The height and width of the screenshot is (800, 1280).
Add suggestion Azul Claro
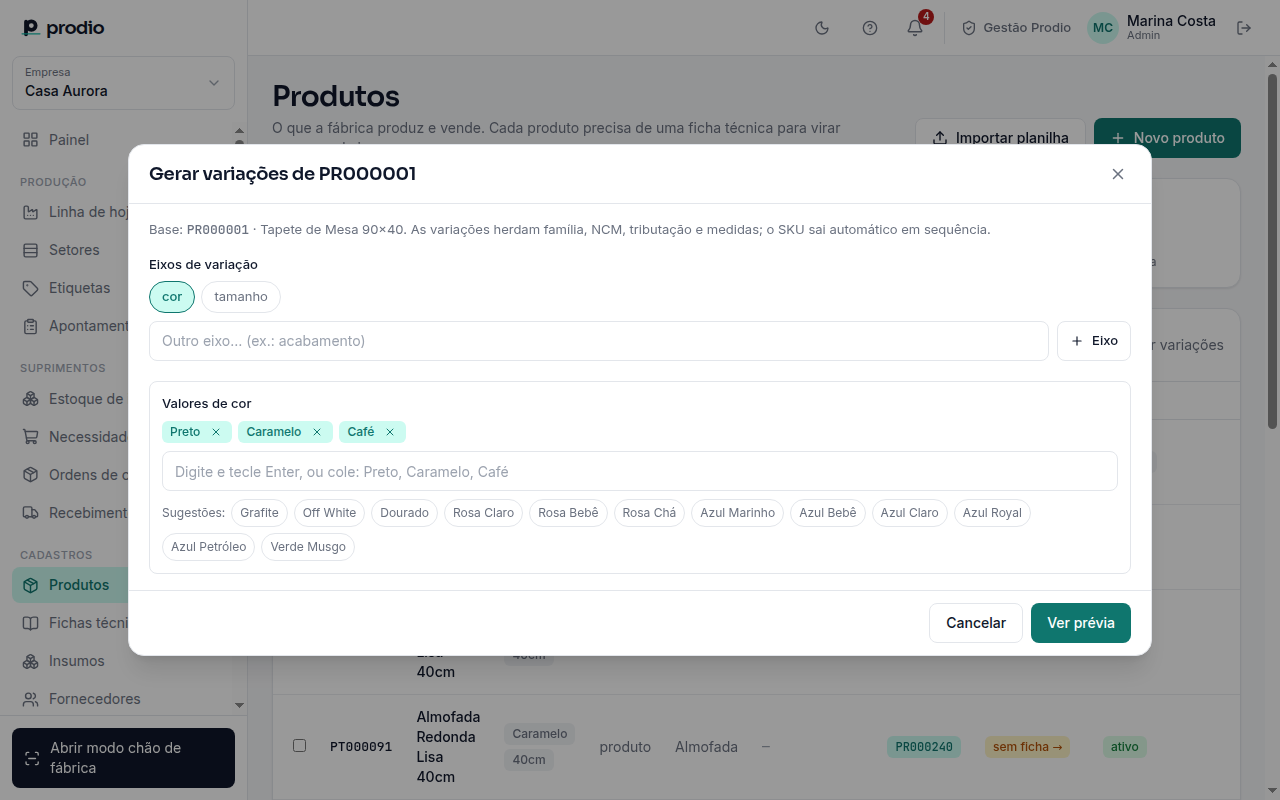point(910,513)
